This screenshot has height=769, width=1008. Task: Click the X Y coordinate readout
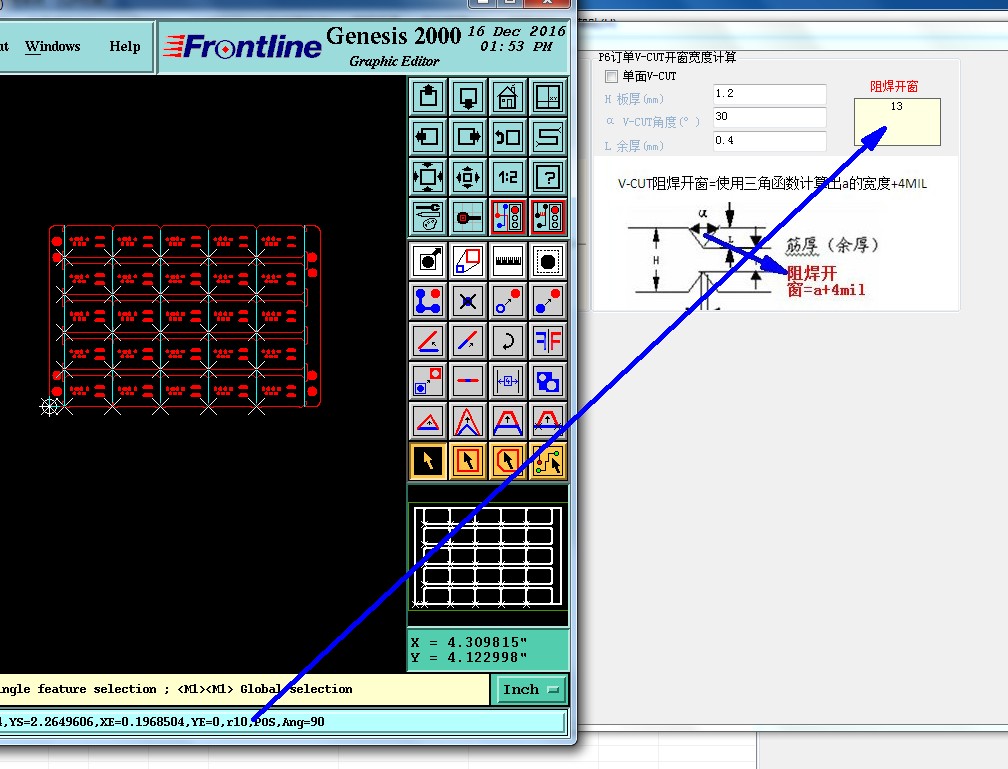[488, 649]
